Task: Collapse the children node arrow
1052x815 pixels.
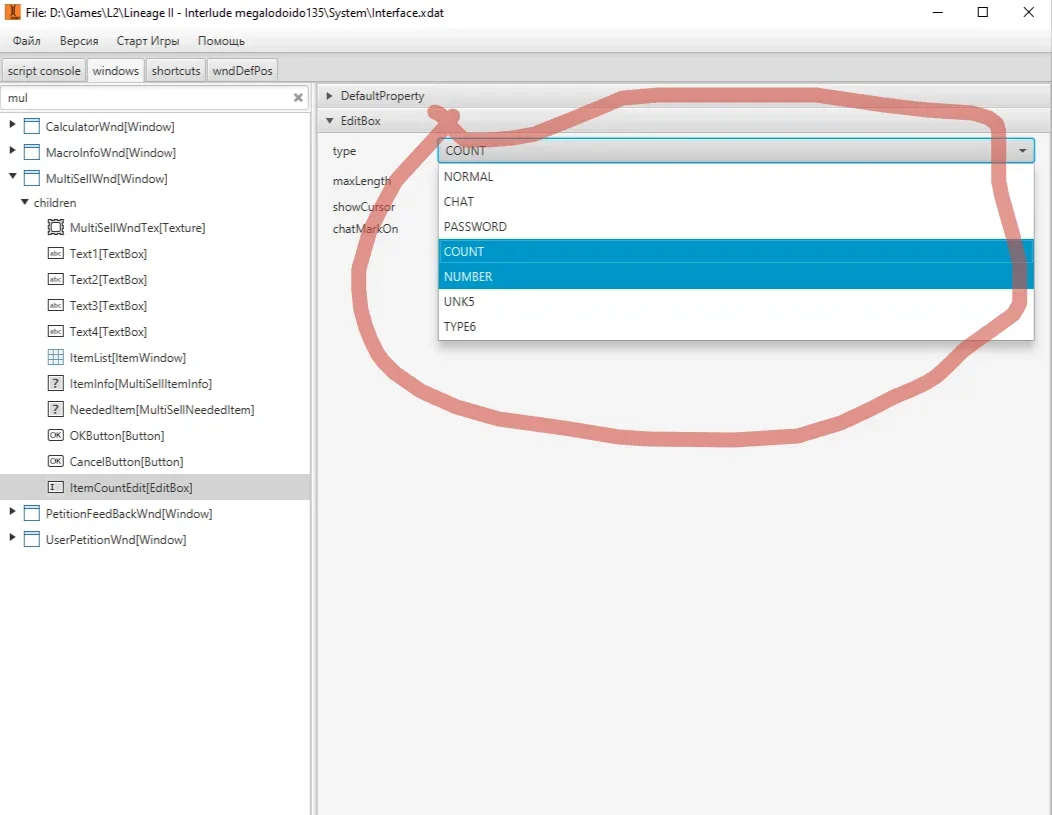Action: coord(25,202)
